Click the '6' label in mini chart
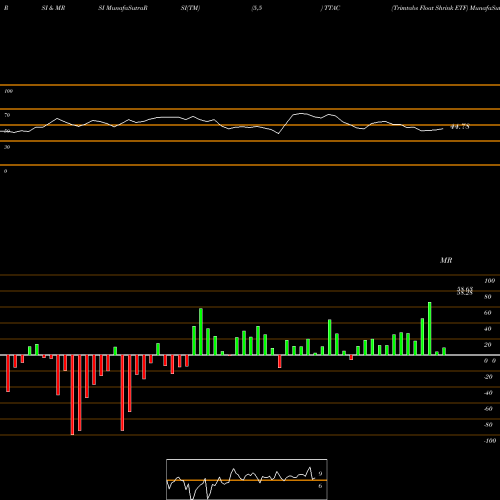 [x=320, y=486]
